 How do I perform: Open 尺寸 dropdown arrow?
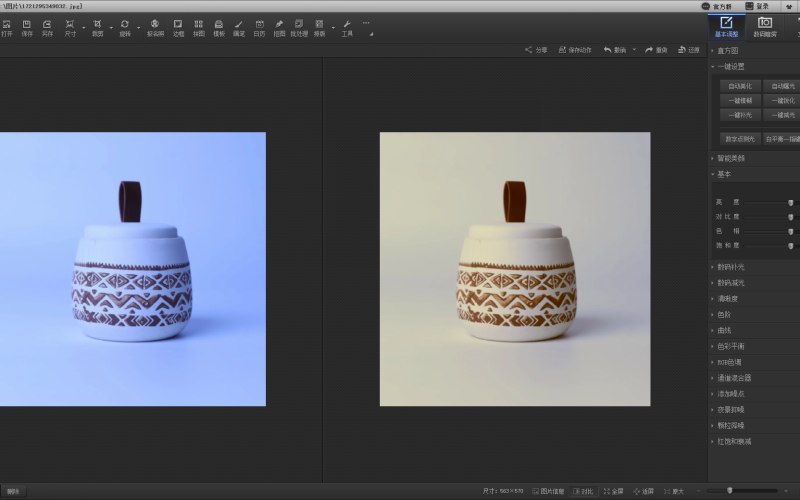click(x=84, y=28)
